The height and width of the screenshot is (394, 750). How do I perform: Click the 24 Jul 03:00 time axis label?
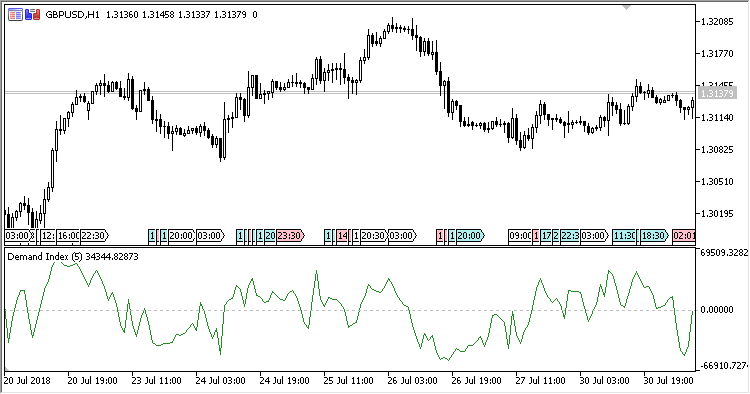click(221, 381)
